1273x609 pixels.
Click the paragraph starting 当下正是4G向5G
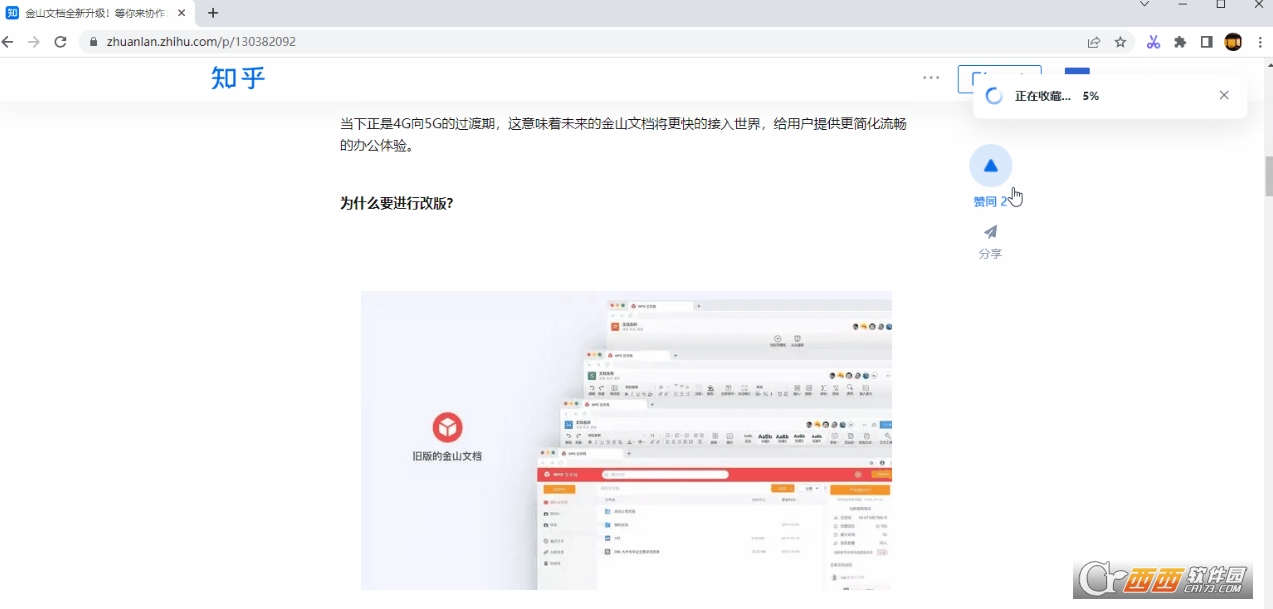tap(623, 135)
